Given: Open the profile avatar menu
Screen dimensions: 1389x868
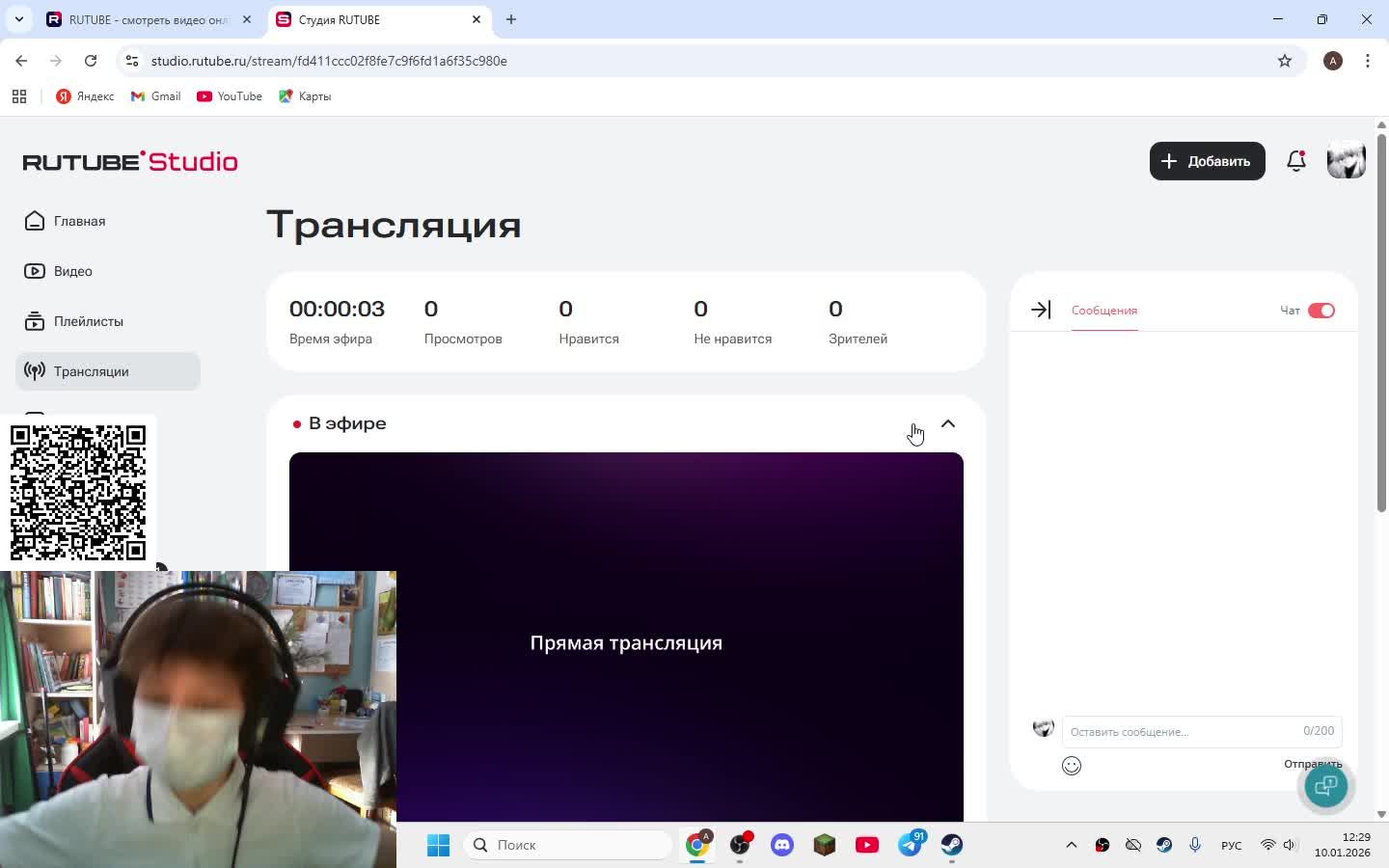Looking at the screenshot, I should point(1346,161).
